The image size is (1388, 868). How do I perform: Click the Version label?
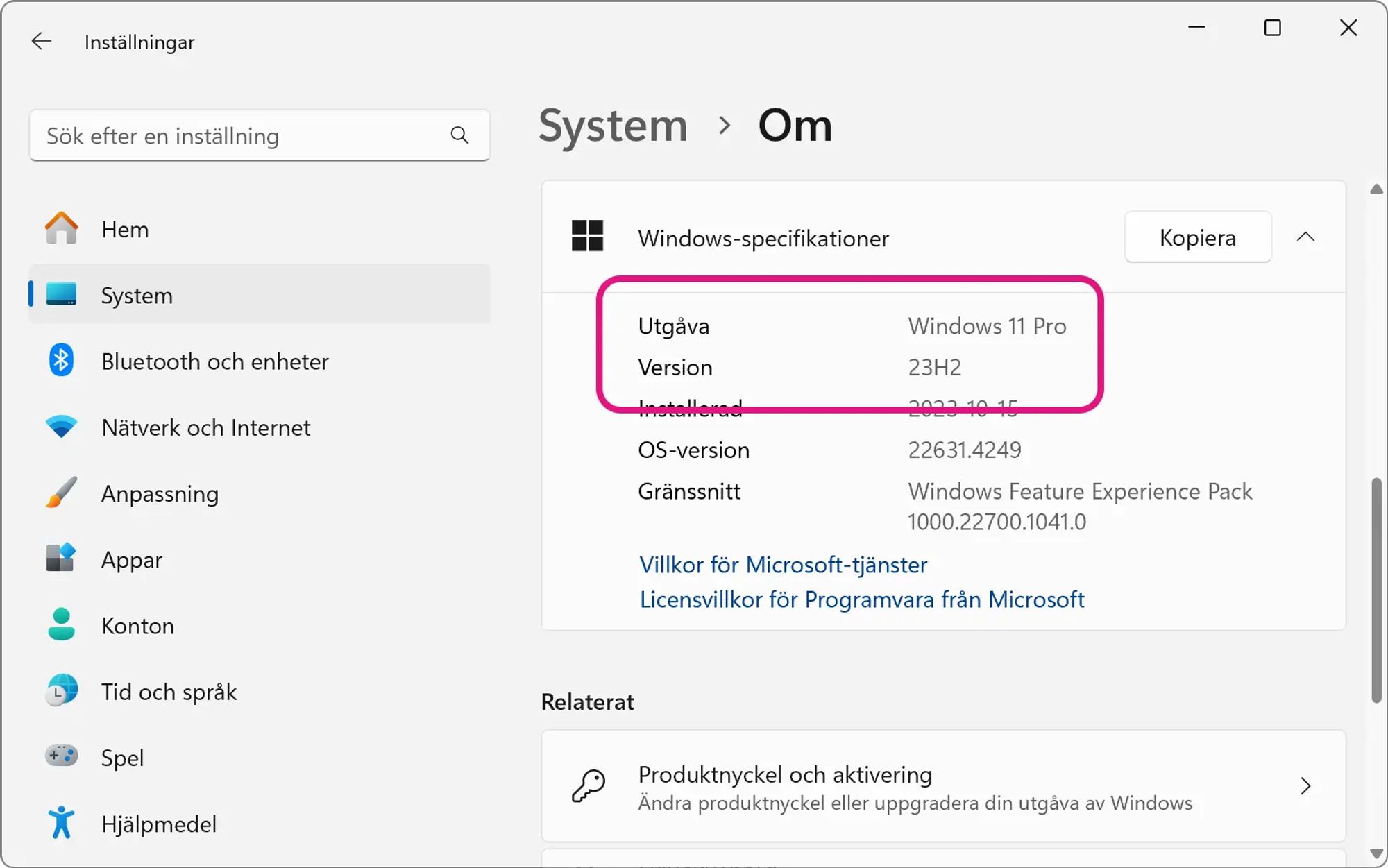[675, 367]
